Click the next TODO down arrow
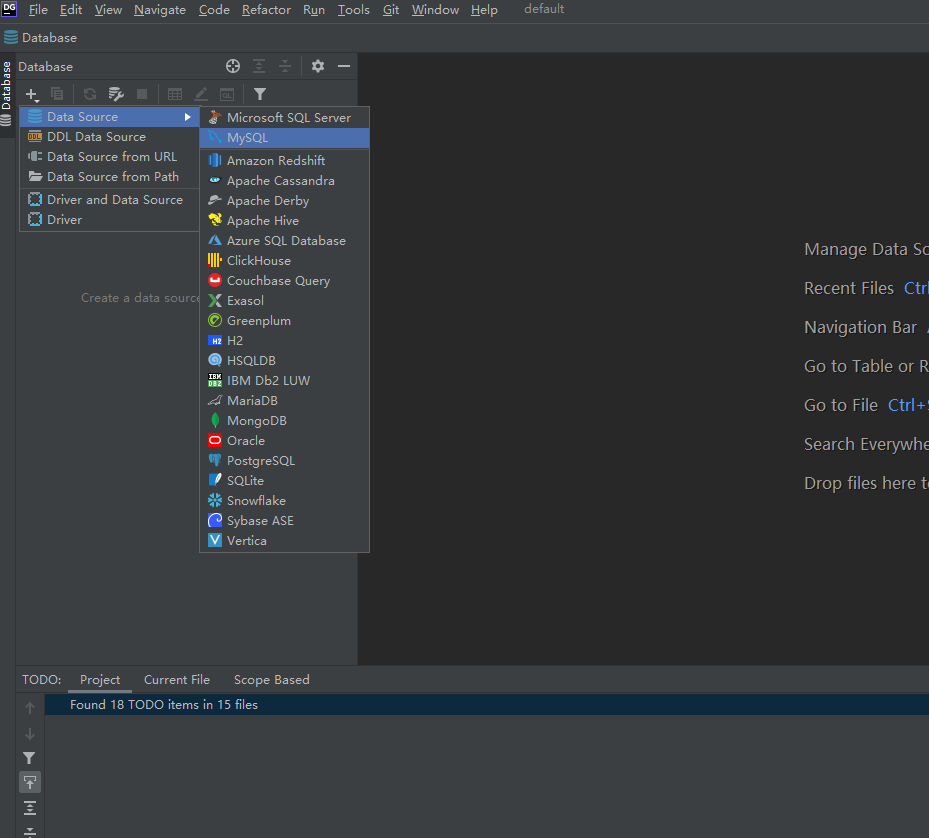The height and width of the screenshot is (838, 929). (30, 734)
